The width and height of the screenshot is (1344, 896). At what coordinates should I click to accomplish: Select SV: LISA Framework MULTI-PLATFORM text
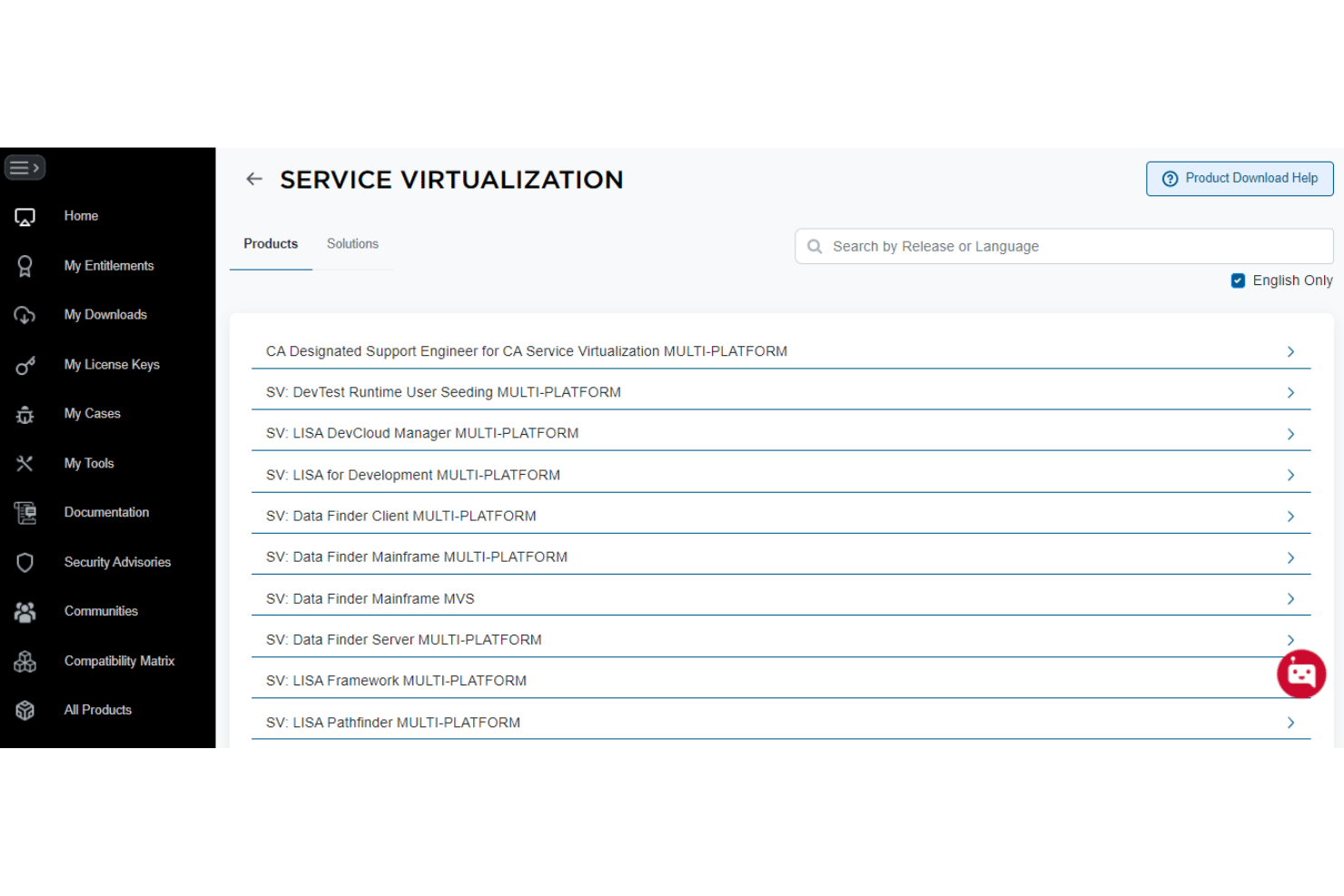pos(396,681)
